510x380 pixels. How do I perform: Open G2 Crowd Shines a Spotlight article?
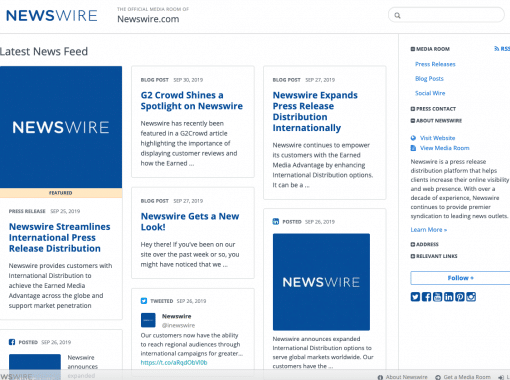click(192, 101)
